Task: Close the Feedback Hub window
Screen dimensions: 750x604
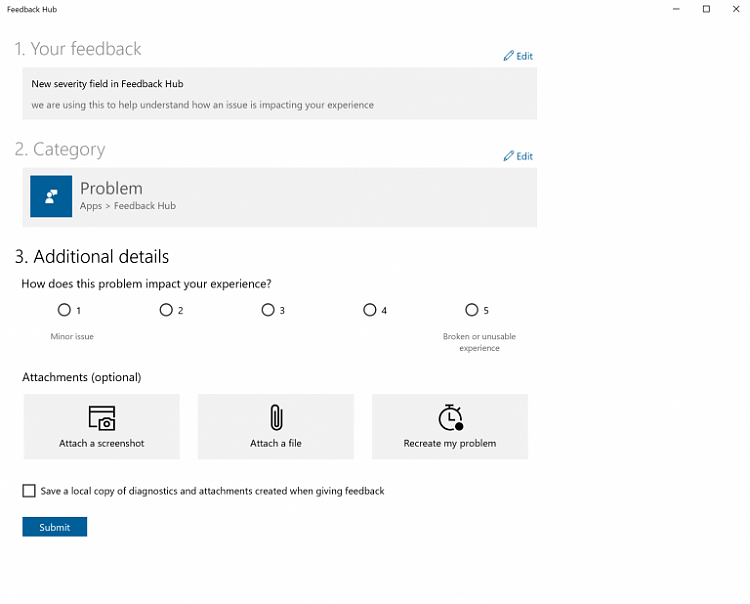Action: tap(736, 9)
